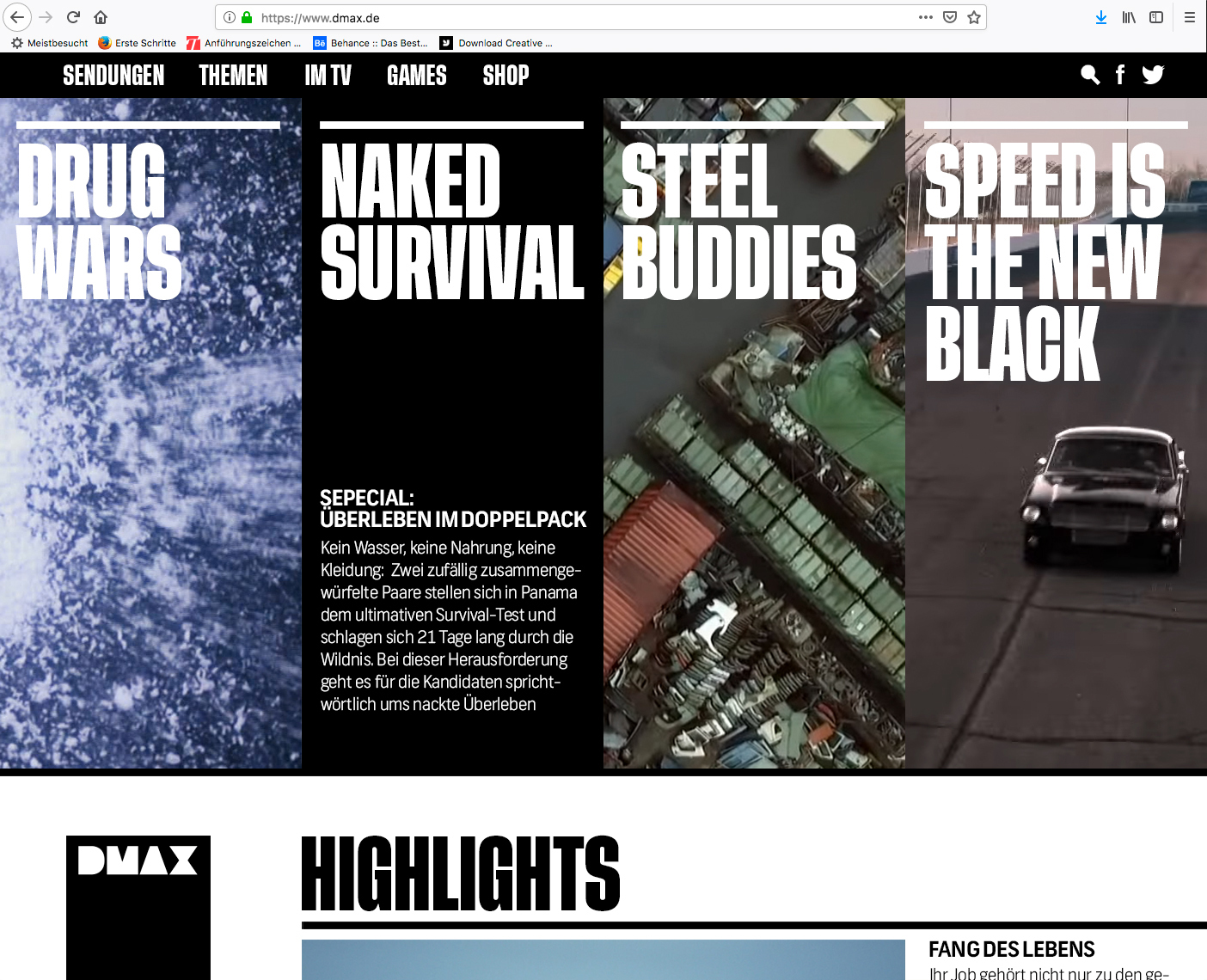Go back with the browser back arrow
This screenshot has height=980, width=1207.
[17, 17]
